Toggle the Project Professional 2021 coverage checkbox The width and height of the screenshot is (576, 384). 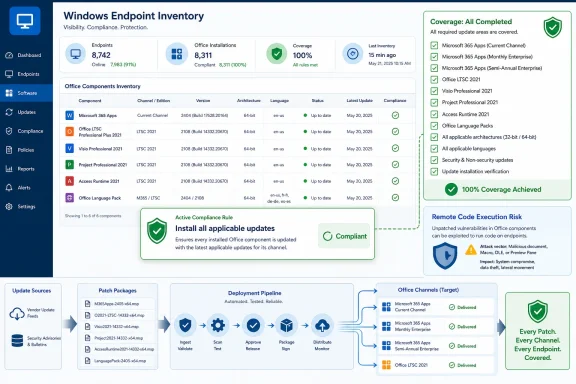(x=434, y=102)
